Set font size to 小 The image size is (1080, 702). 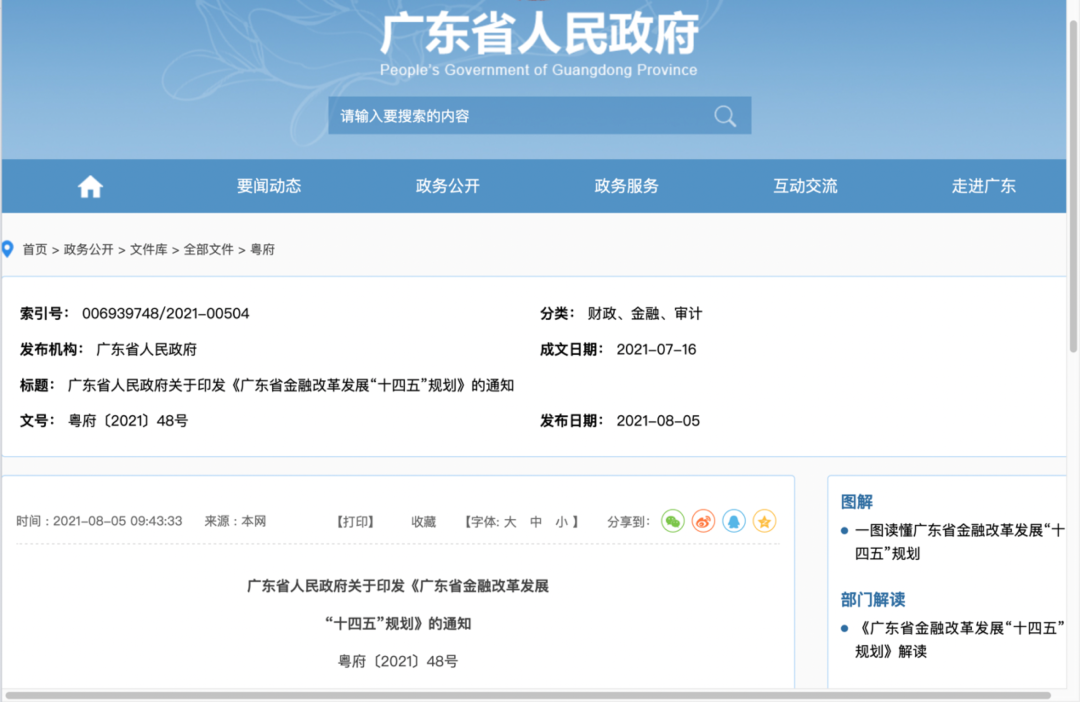[x=562, y=522]
